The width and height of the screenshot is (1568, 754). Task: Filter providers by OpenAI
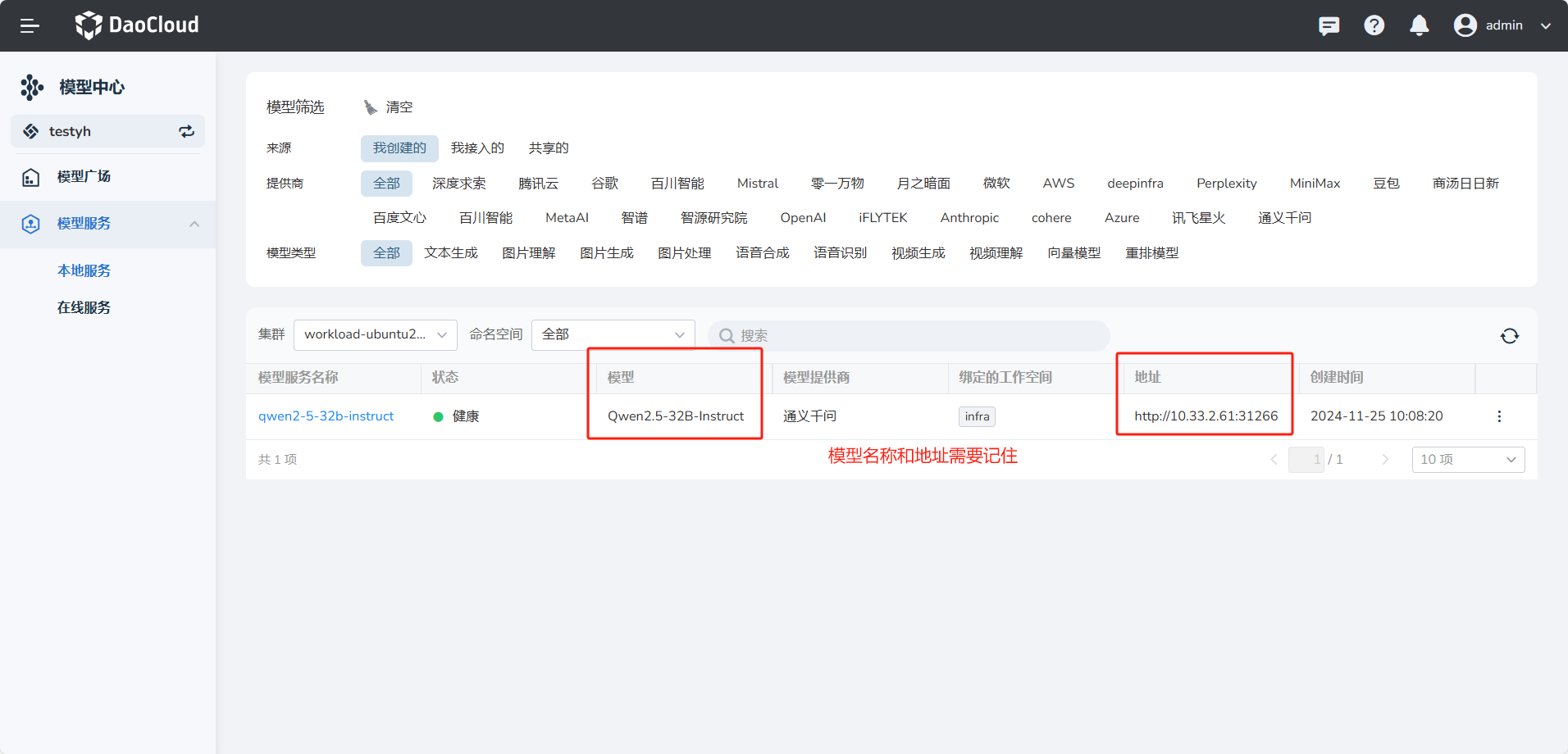click(803, 218)
